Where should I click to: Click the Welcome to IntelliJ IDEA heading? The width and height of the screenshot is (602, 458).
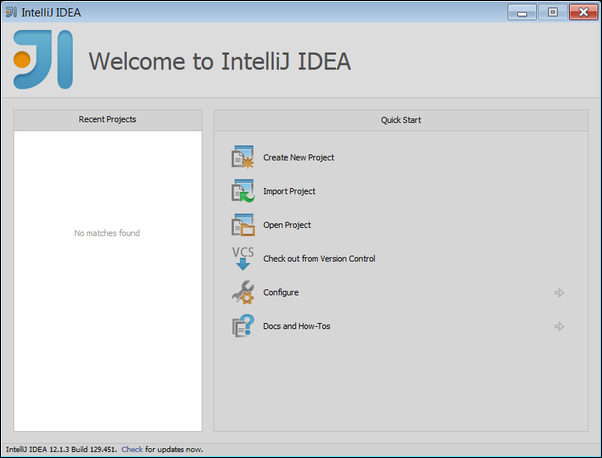click(x=220, y=61)
